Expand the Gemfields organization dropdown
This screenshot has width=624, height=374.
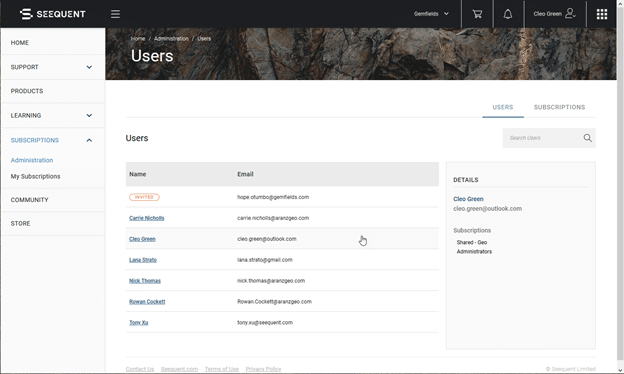click(431, 14)
